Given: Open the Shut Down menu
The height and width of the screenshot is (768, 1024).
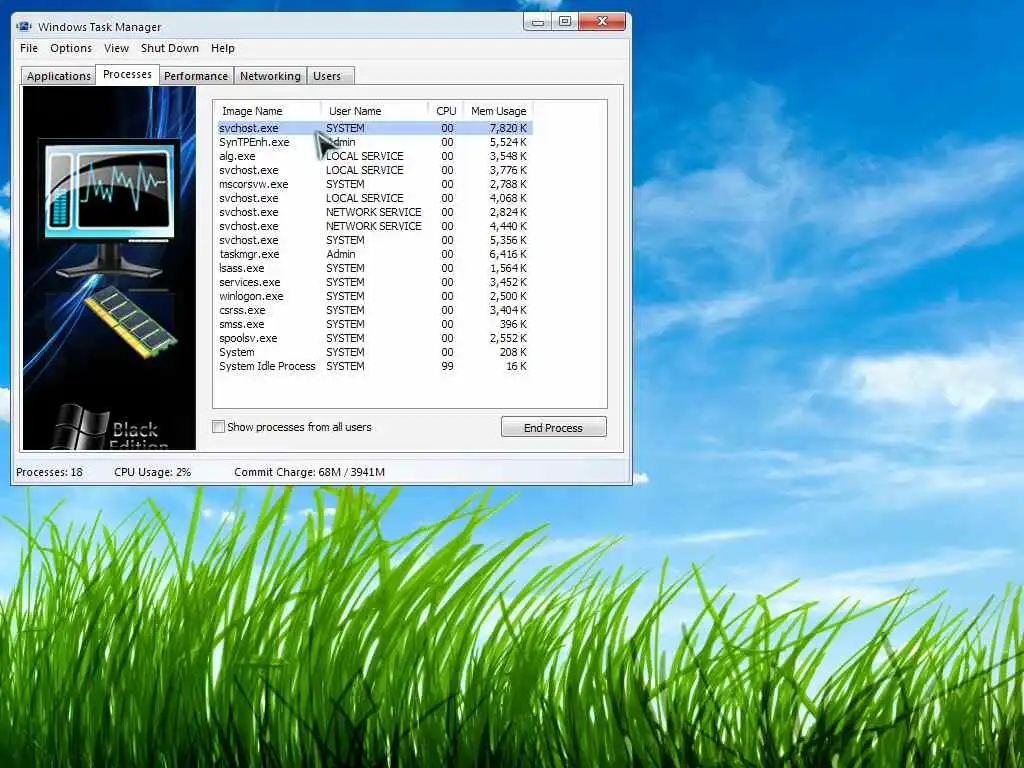Looking at the screenshot, I should (170, 48).
